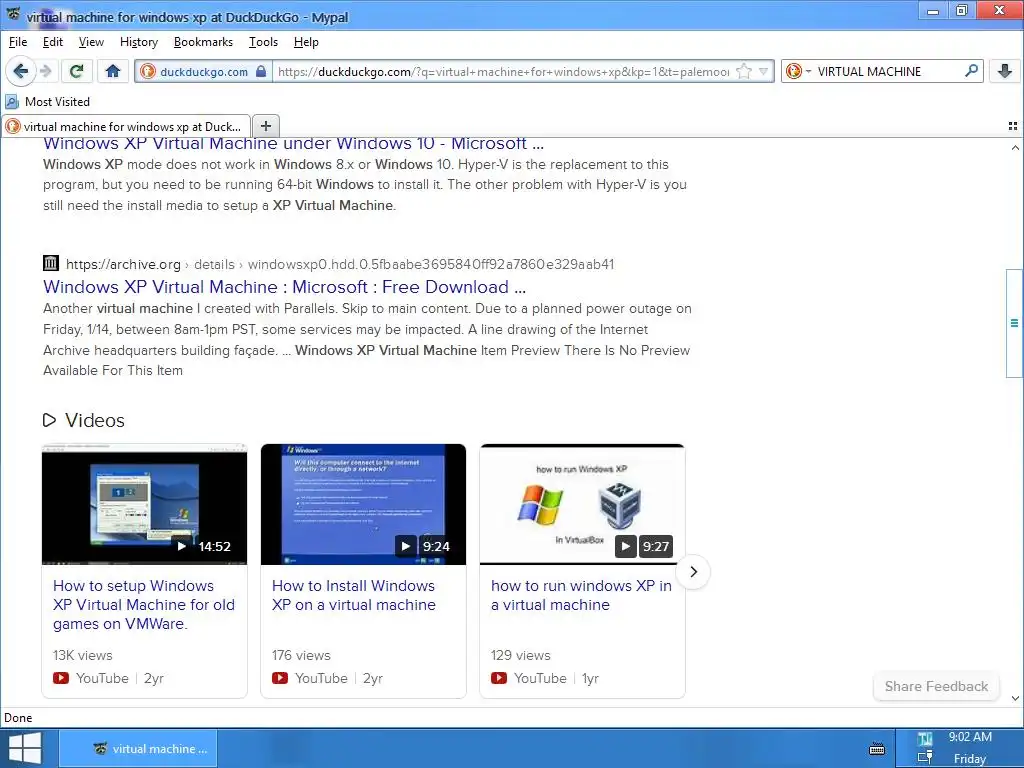1024x768 pixels.
Task: Open the Help menu
Action: pyautogui.click(x=306, y=42)
